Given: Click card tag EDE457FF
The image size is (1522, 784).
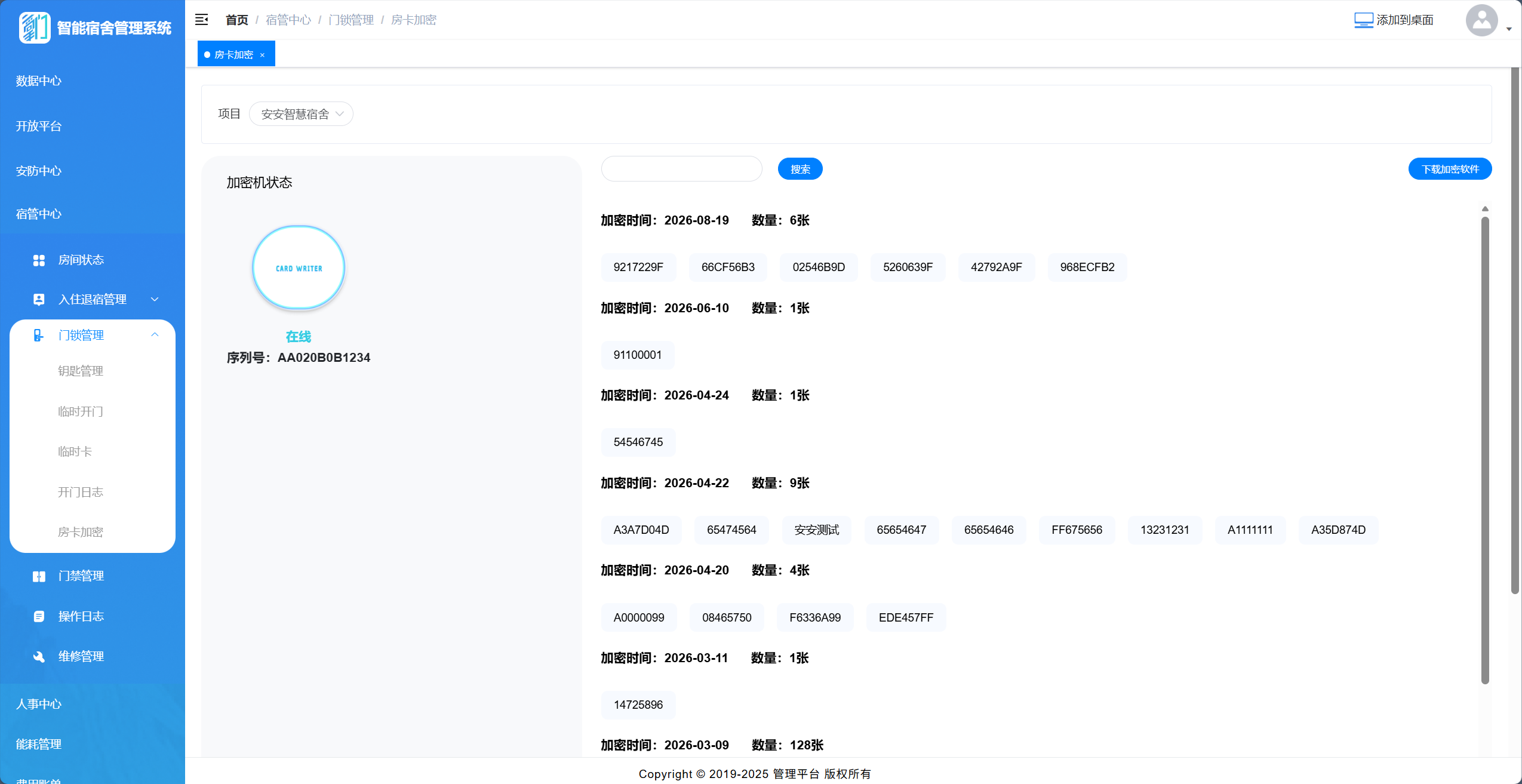Looking at the screenshot, I should tap(906, 617).
